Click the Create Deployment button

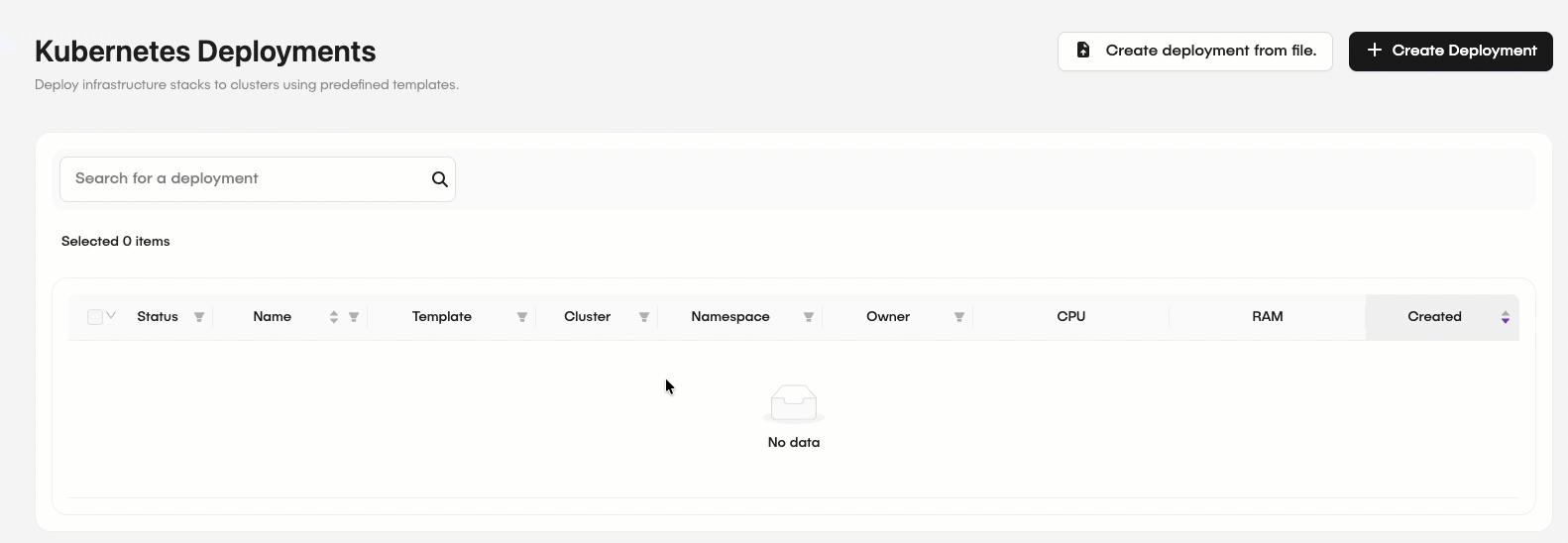tap(1450, 51)
